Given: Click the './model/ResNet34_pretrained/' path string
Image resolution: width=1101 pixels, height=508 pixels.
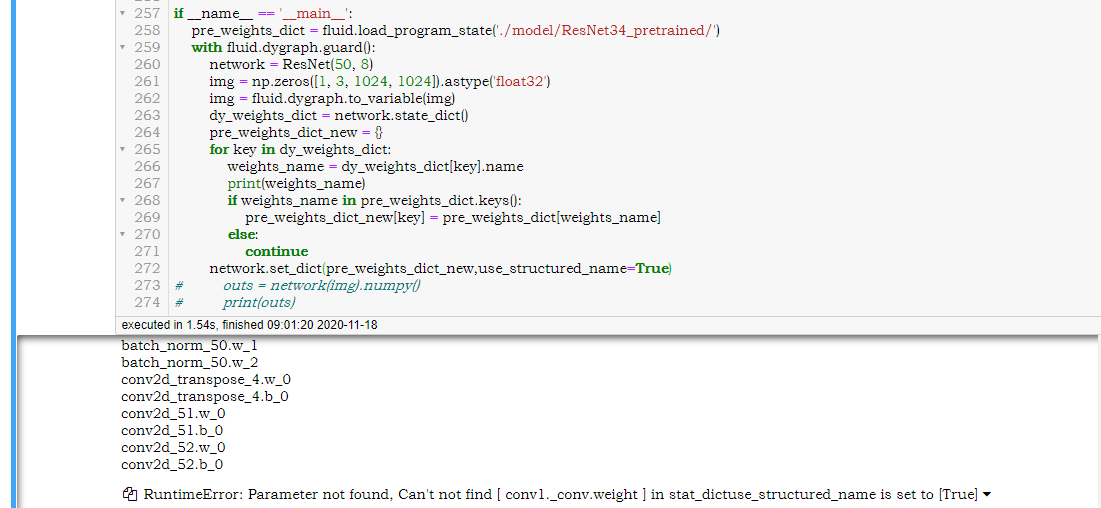Looking at the screenshot, I should (x=604, y=31).
